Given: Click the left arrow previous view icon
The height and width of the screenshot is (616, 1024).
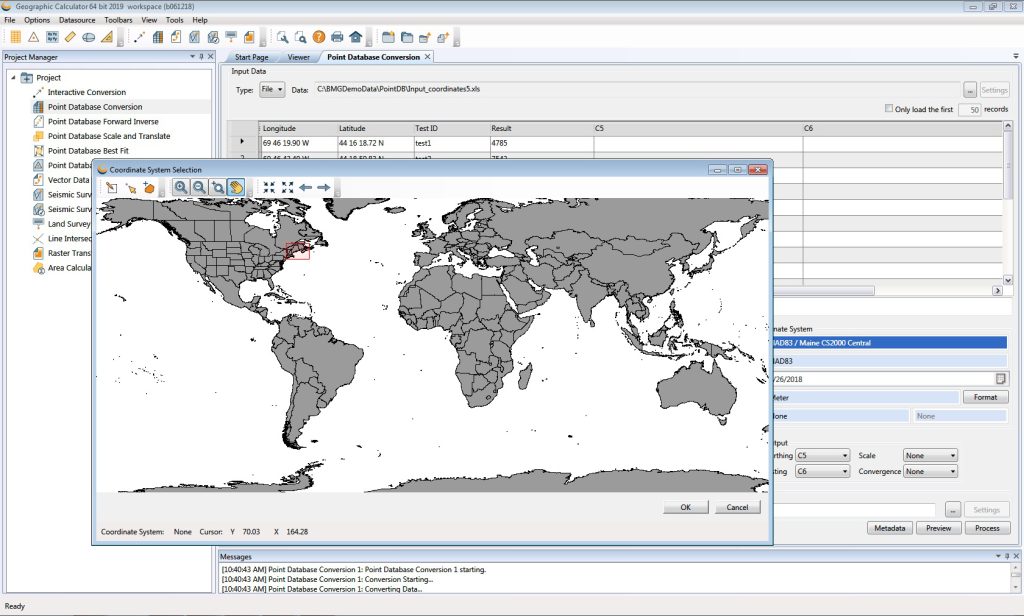Looking at the screenshot, I should click(306, 187).
